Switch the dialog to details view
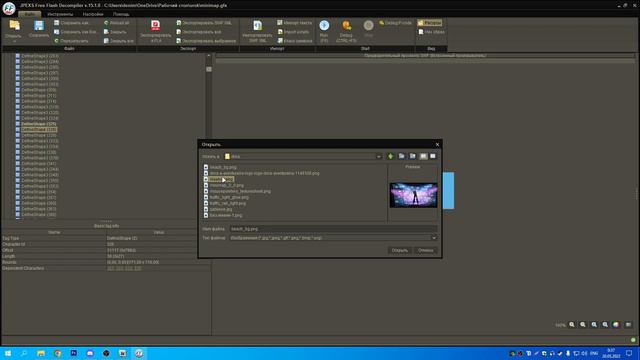 [433, 156]
